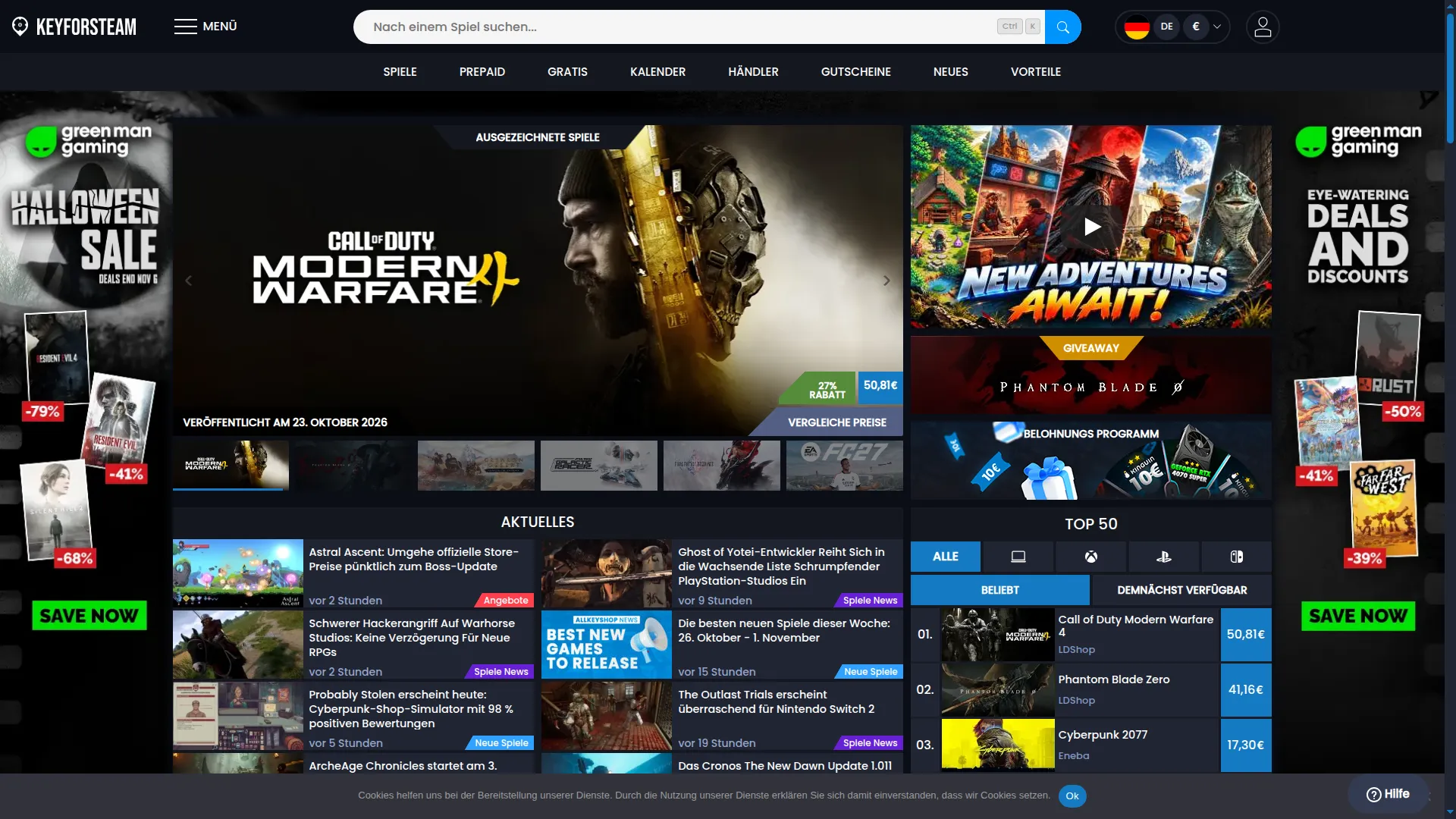The width and height of the screenshot is (1456, 819).
Task: Filter Top 50 by PlayStation icon
Action: tap(1163, 557)
